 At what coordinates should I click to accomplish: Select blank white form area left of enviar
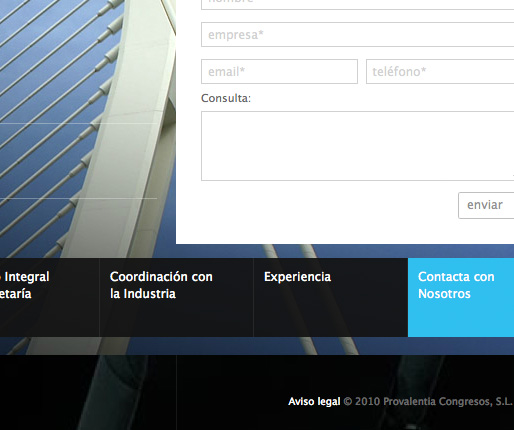tap(317, 205)
